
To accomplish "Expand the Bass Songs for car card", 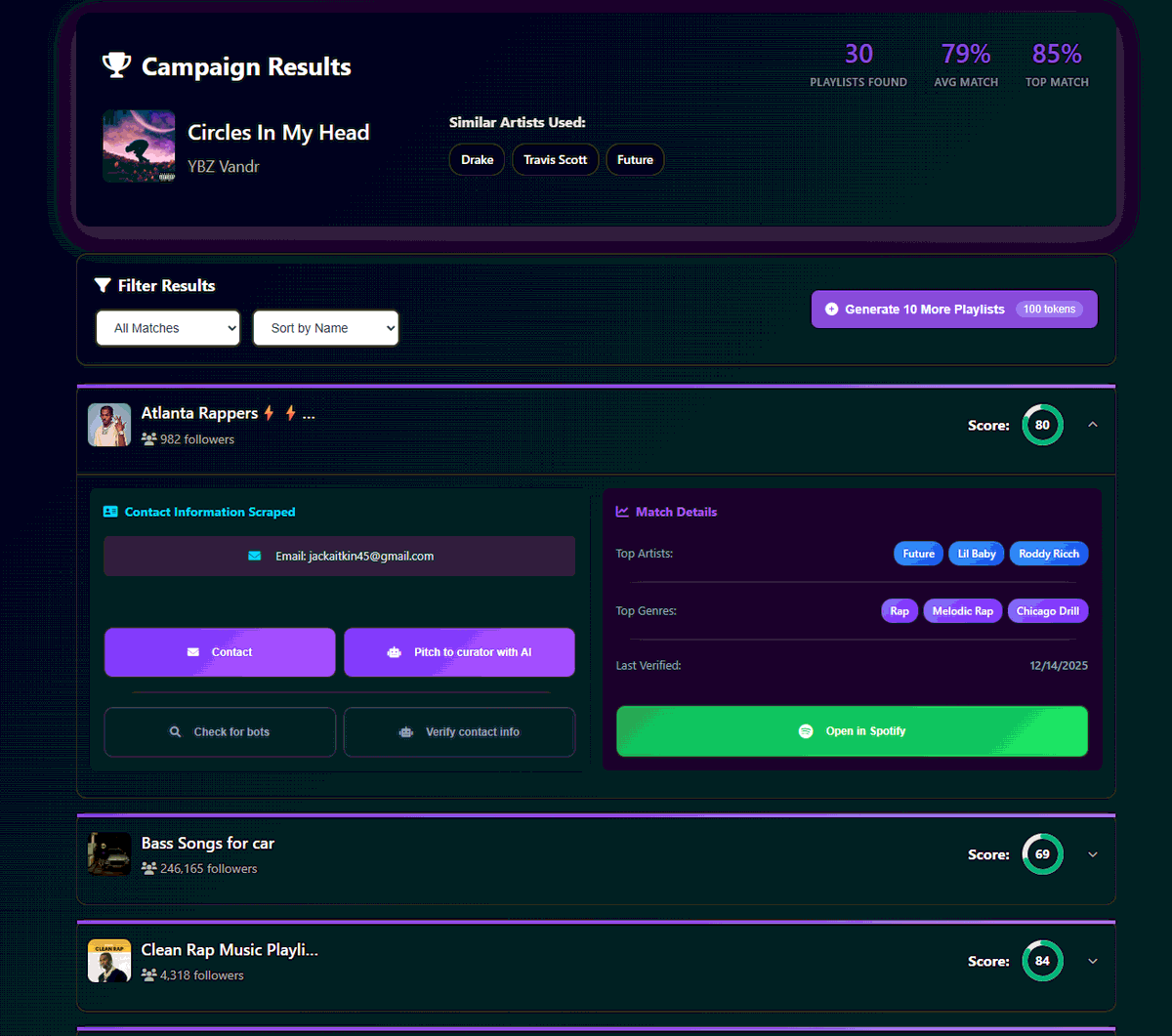I will click(x=1093, y=854).
